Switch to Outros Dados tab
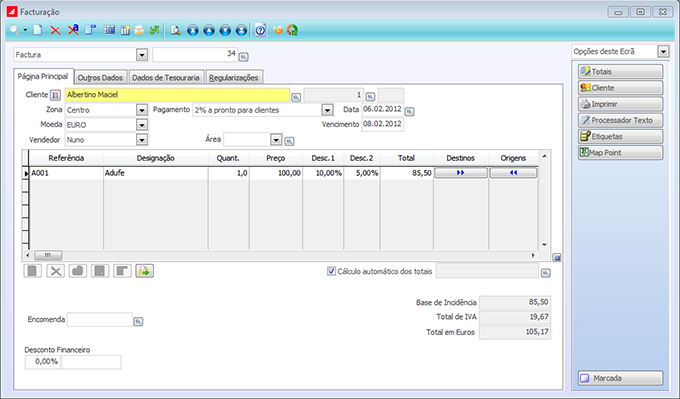 tap(100, 78)
